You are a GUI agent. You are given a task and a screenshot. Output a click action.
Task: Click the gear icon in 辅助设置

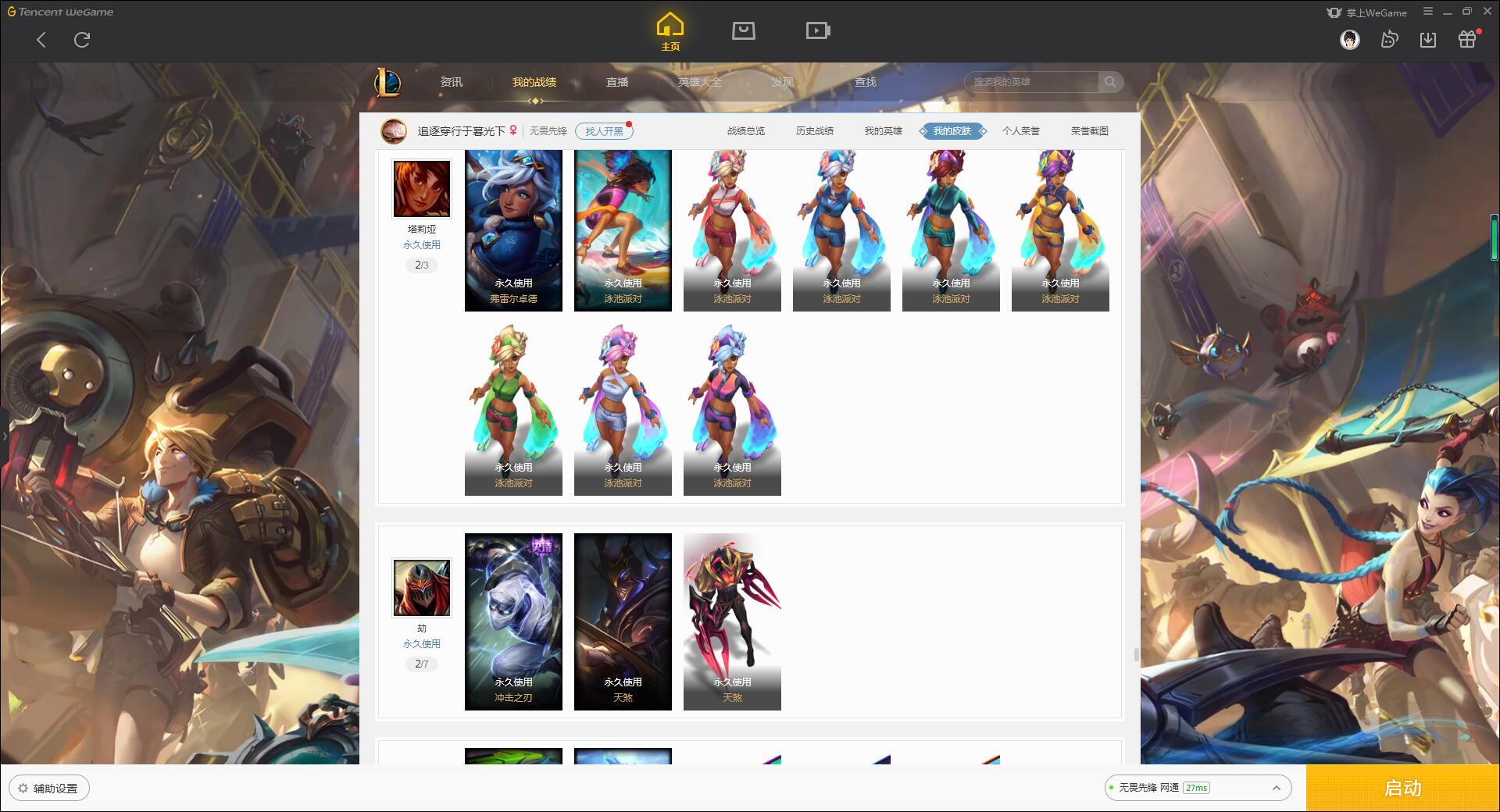click(x=23, y=789)
